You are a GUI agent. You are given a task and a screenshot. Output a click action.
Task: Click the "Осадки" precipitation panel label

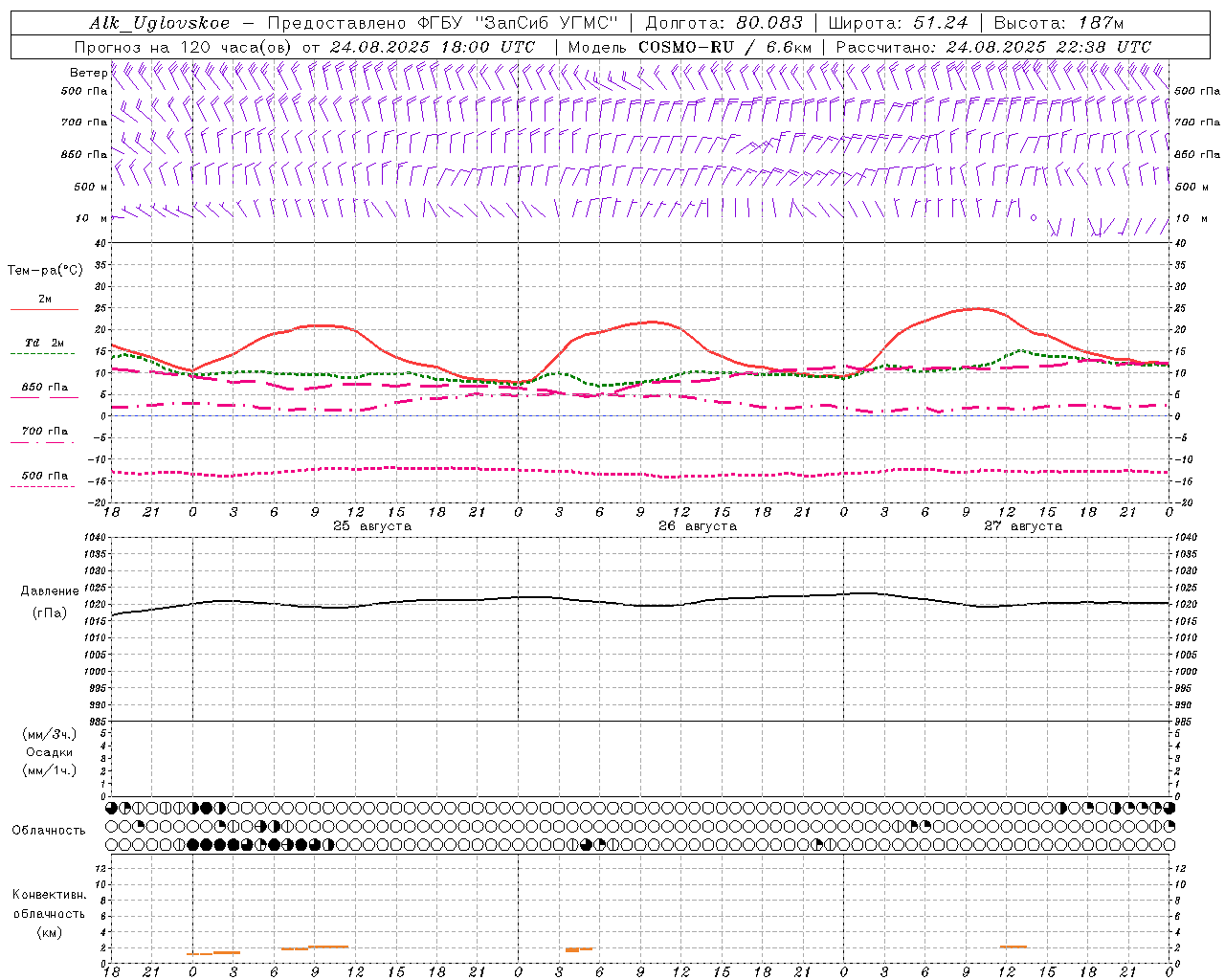coord(50,752)
